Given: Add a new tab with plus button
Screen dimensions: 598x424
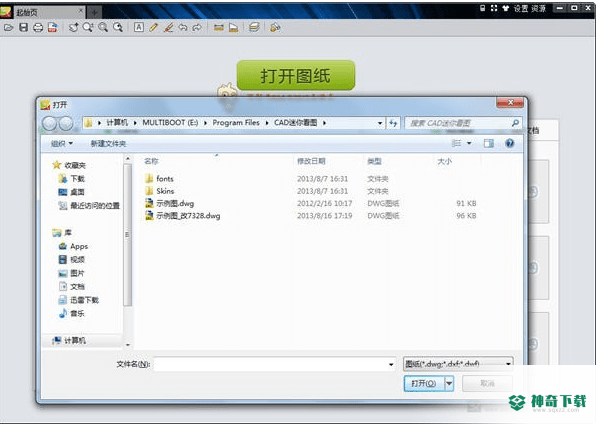Looking at the screenshot, I should [94, 13].
